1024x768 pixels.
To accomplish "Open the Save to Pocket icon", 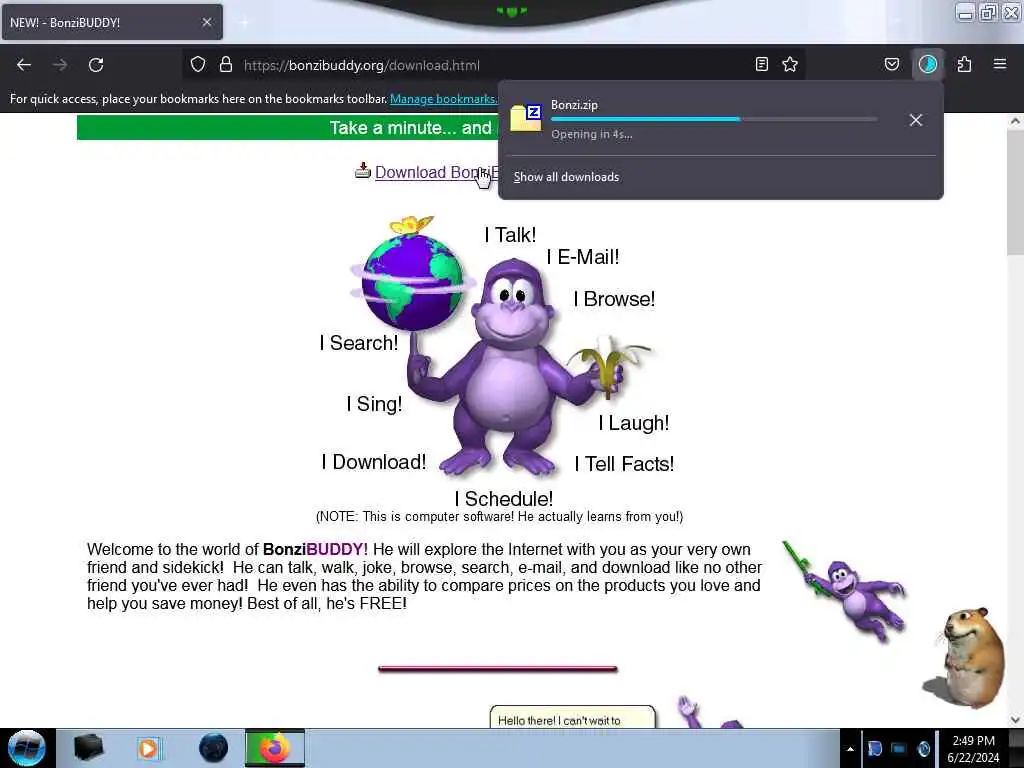I will point(891,64).
